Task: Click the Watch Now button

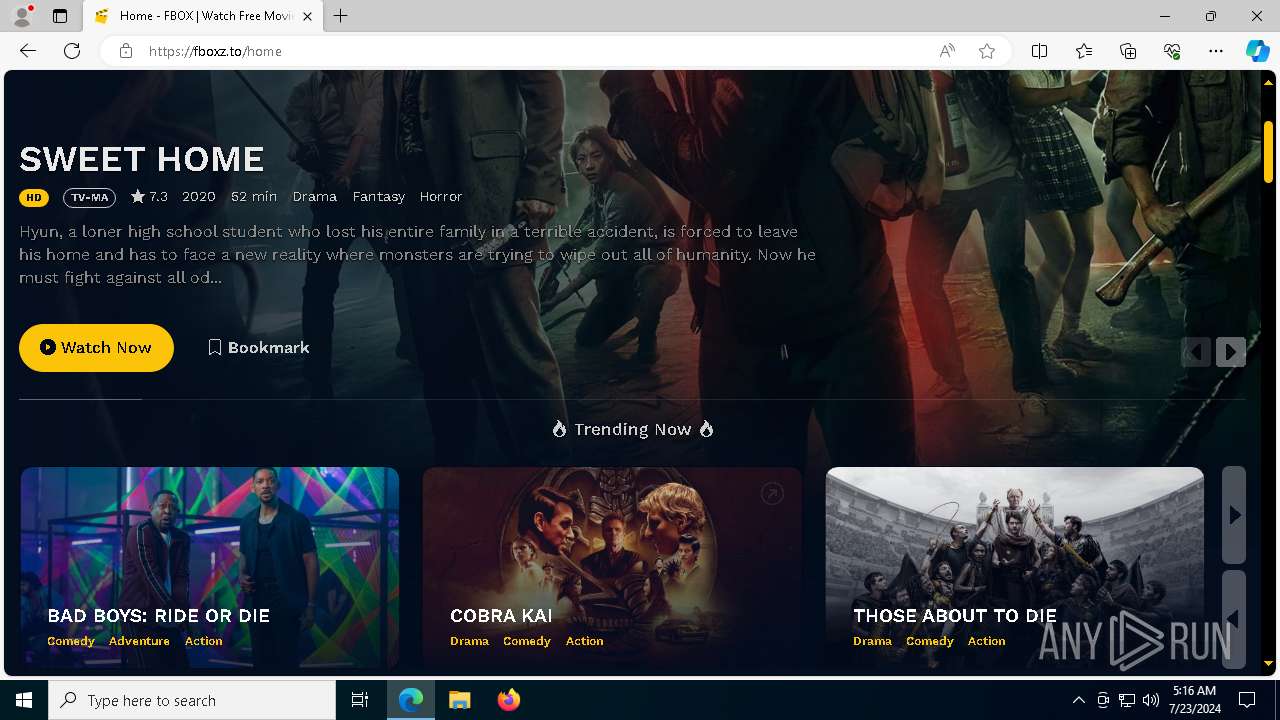Action: (96, 347)
